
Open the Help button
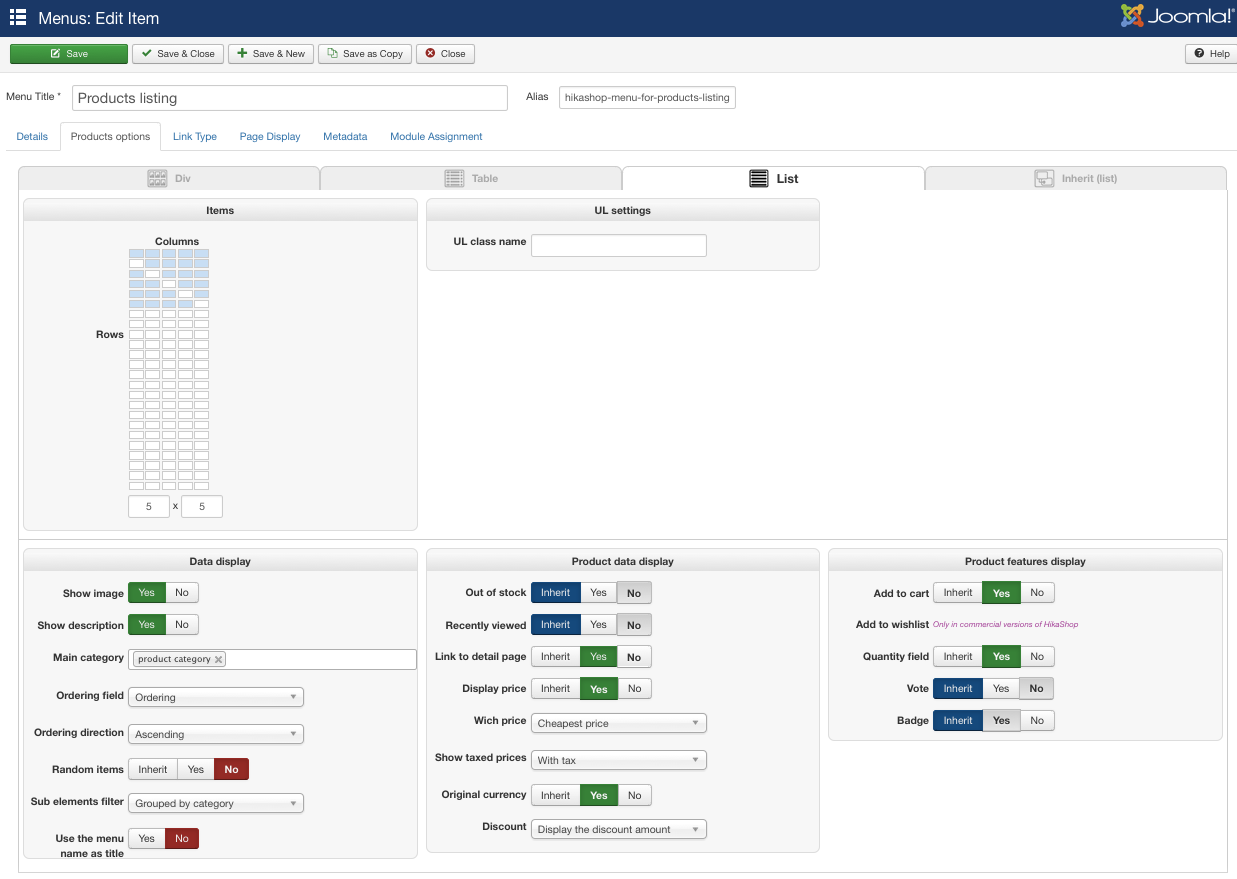click(x=1210, y=54)
